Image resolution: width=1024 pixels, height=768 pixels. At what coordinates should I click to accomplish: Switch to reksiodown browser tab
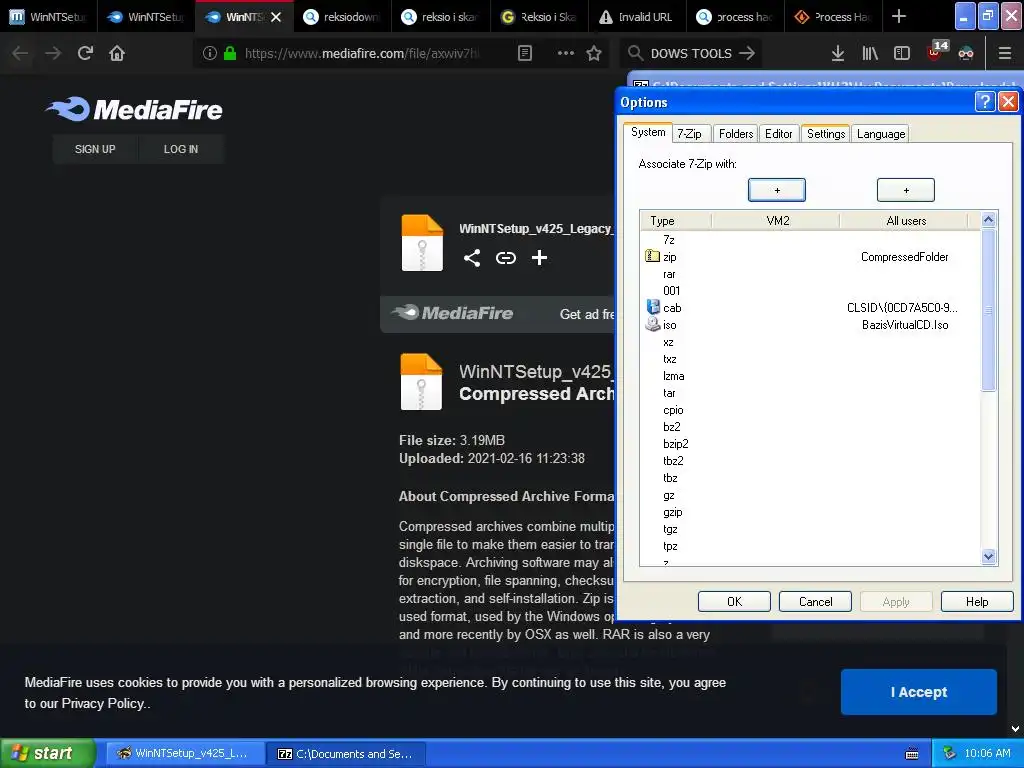(x=342, y=17)
